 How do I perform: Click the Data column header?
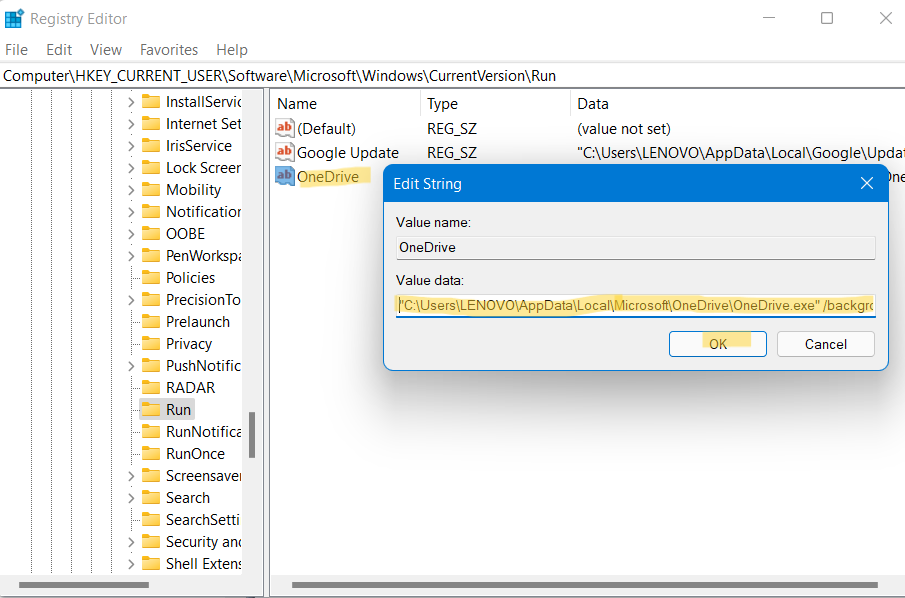(x=738, y=104)
